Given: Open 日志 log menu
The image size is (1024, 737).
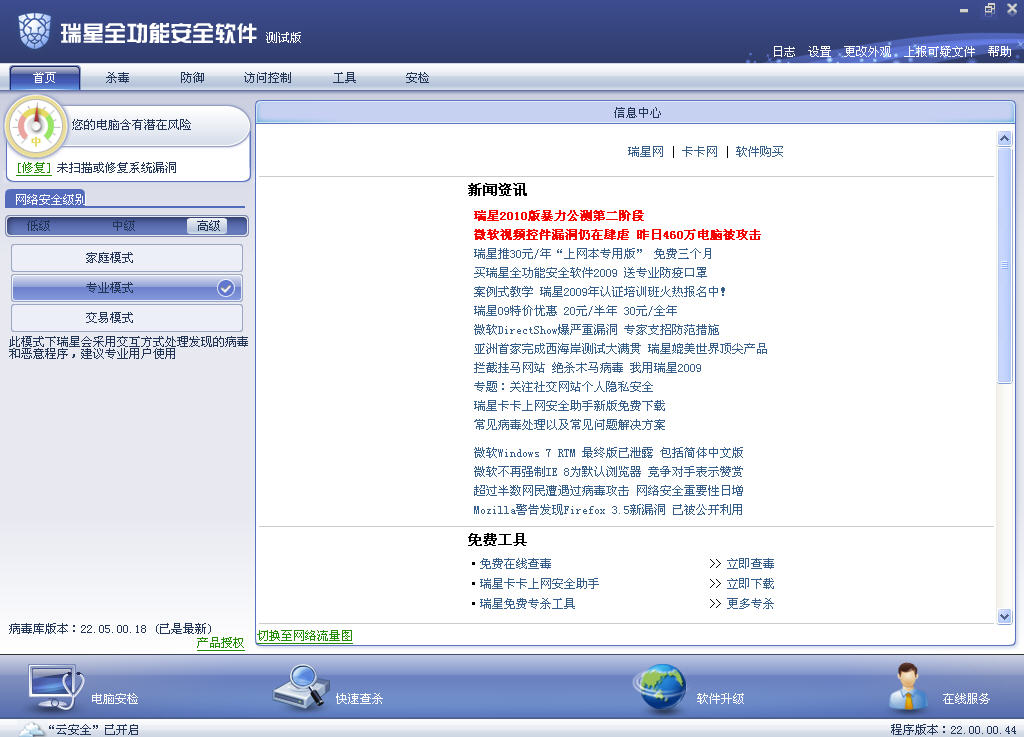Looking at the screenshot, I should click(x=784, y=52).
